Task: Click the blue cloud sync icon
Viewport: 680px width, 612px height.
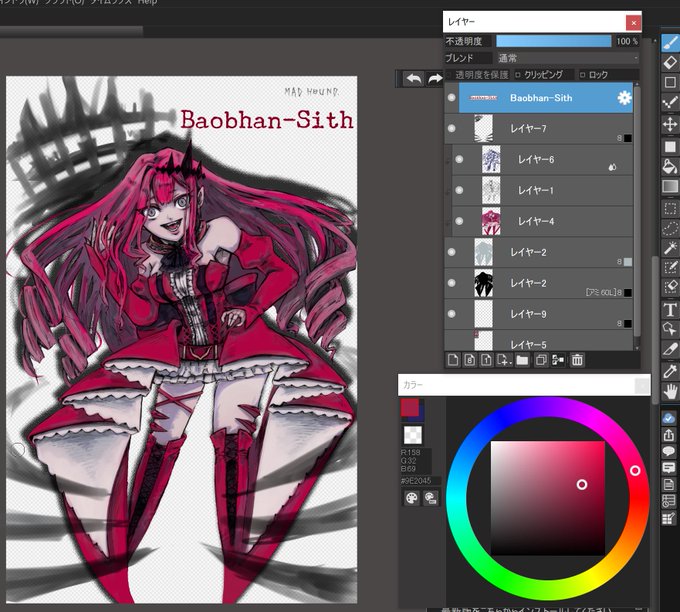Action: [x=669, y=418]
